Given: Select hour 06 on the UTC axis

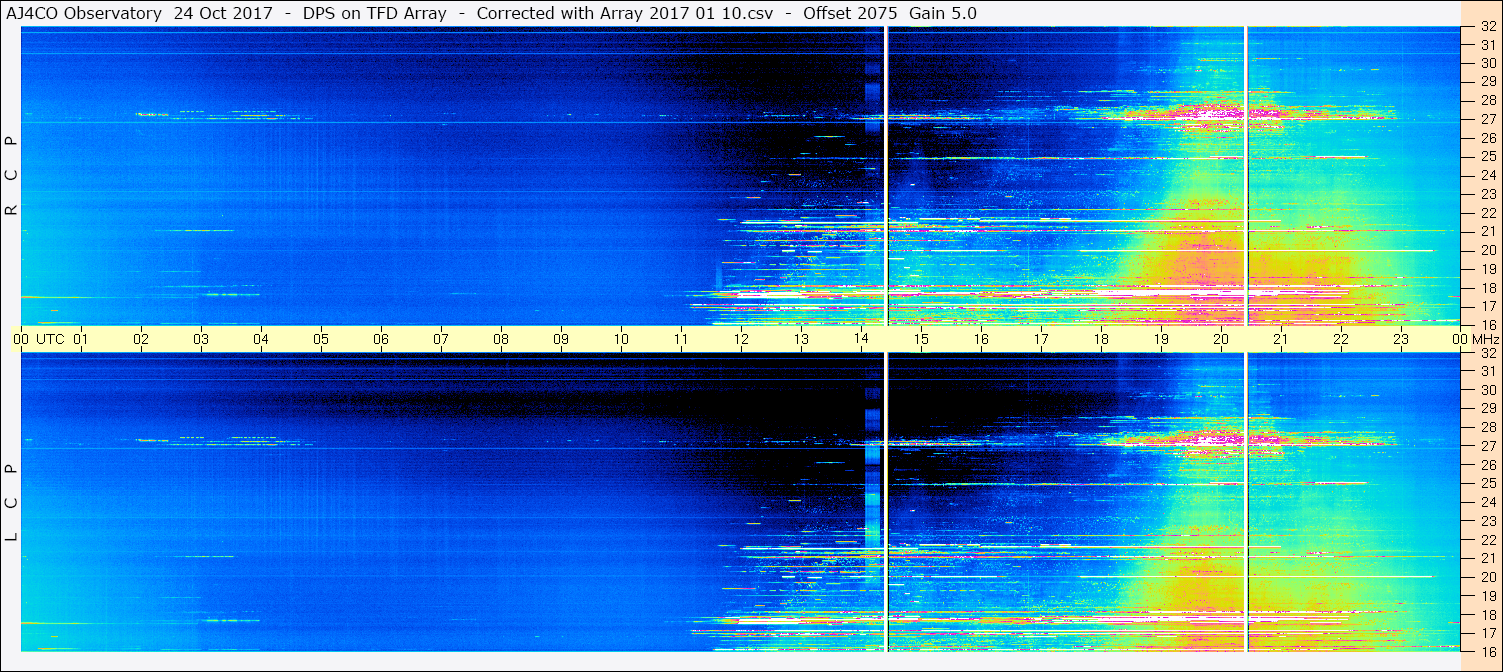Looking at the screenshot, I should 381,339.
